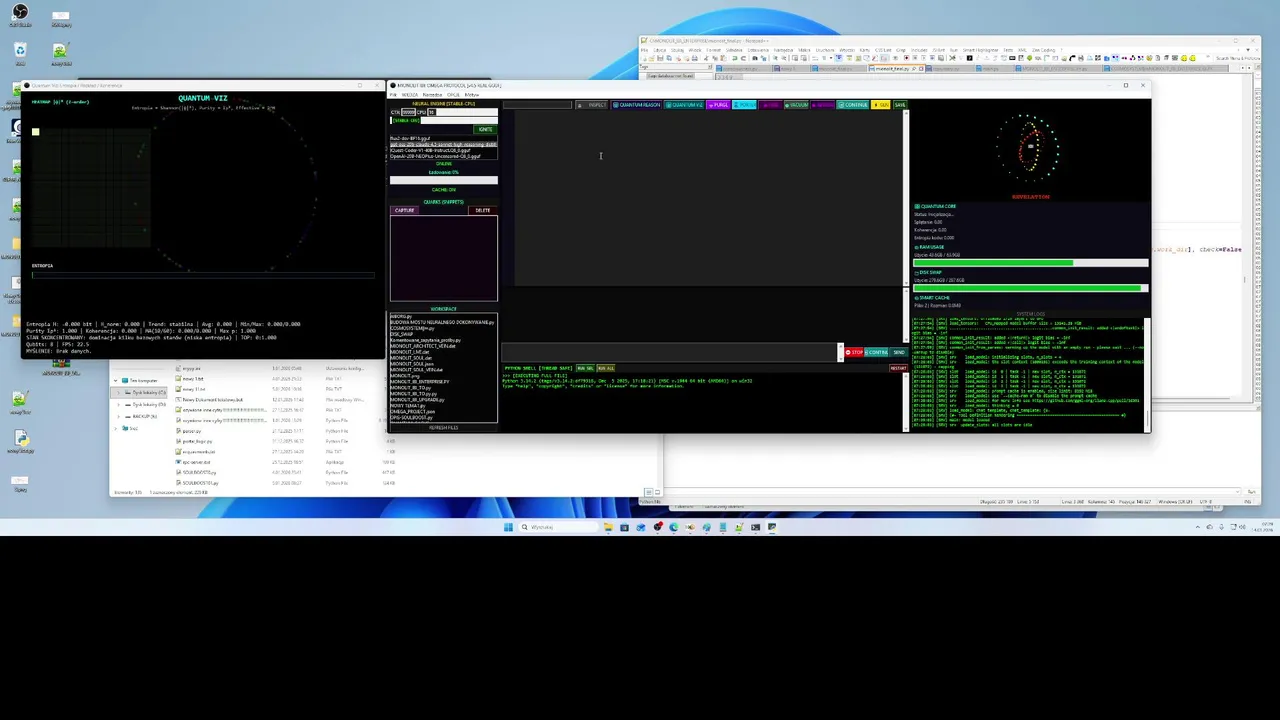Image resolution: width=1280 pixels, height=720 pixels.
Task: Expand the Sieć node in the Explorer tree
Action: (x=115, y=428)
